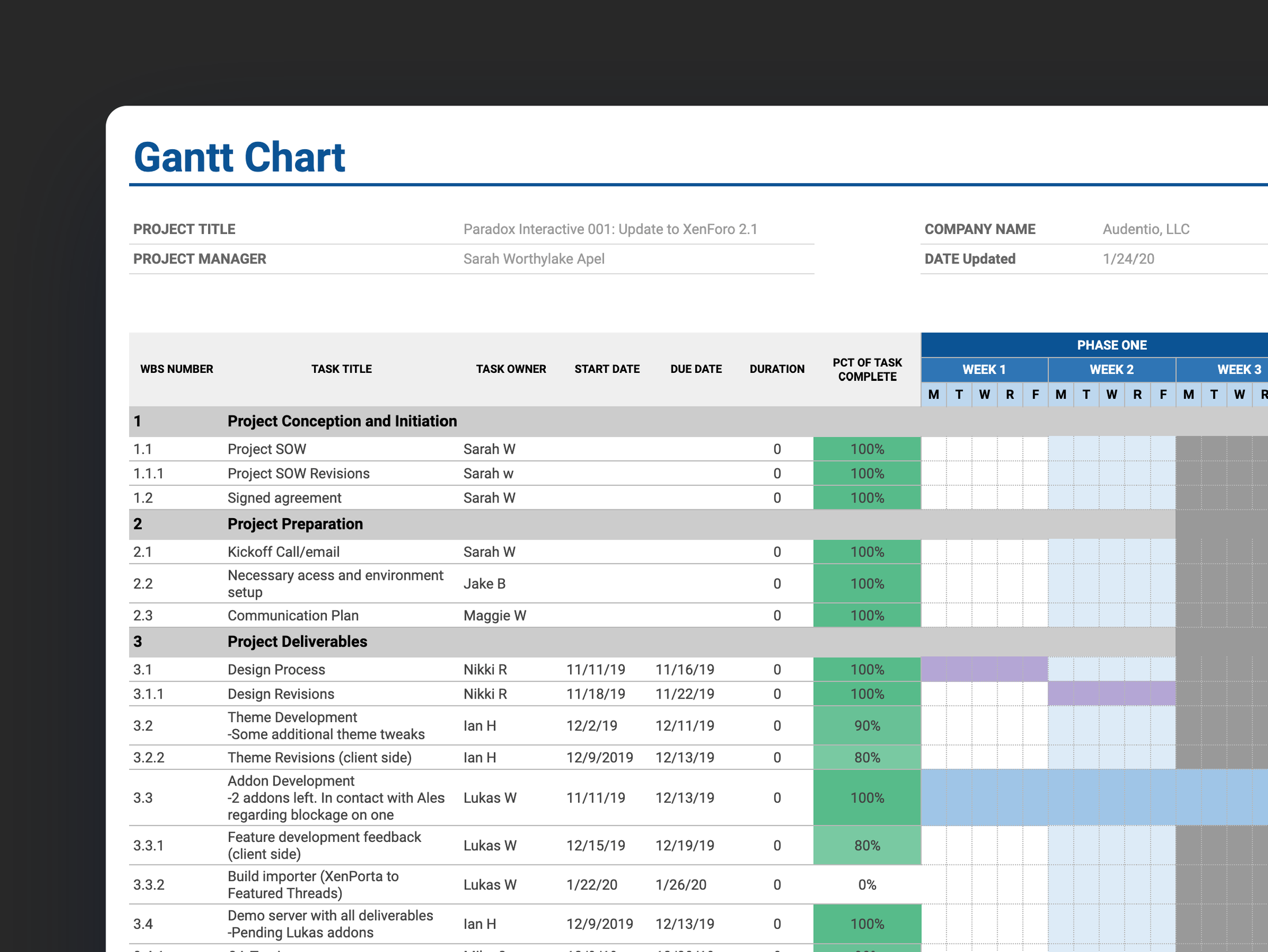Screen dimensions: 1268x952
Task: Click due date 12/19/19 of Feature development feedback
Action: pos(684,846)
